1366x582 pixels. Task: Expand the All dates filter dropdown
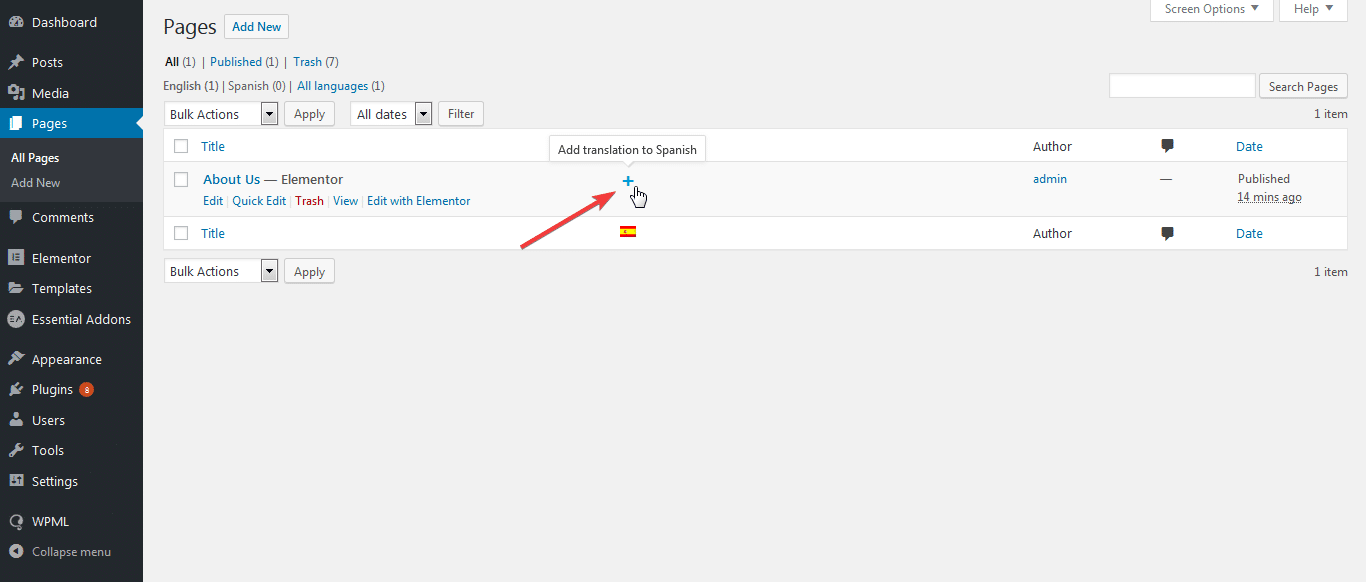tap(390, 113)
